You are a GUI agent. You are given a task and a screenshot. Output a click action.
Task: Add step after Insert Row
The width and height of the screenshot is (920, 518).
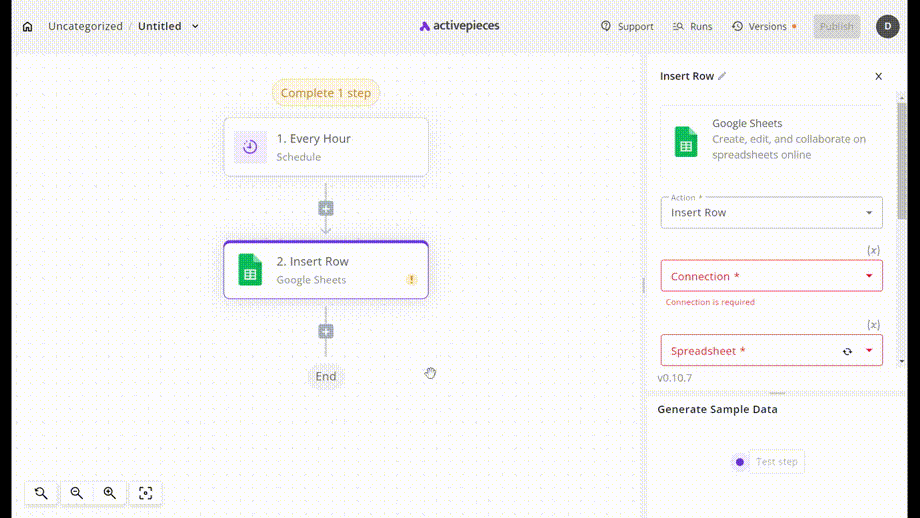coord(326,331)
